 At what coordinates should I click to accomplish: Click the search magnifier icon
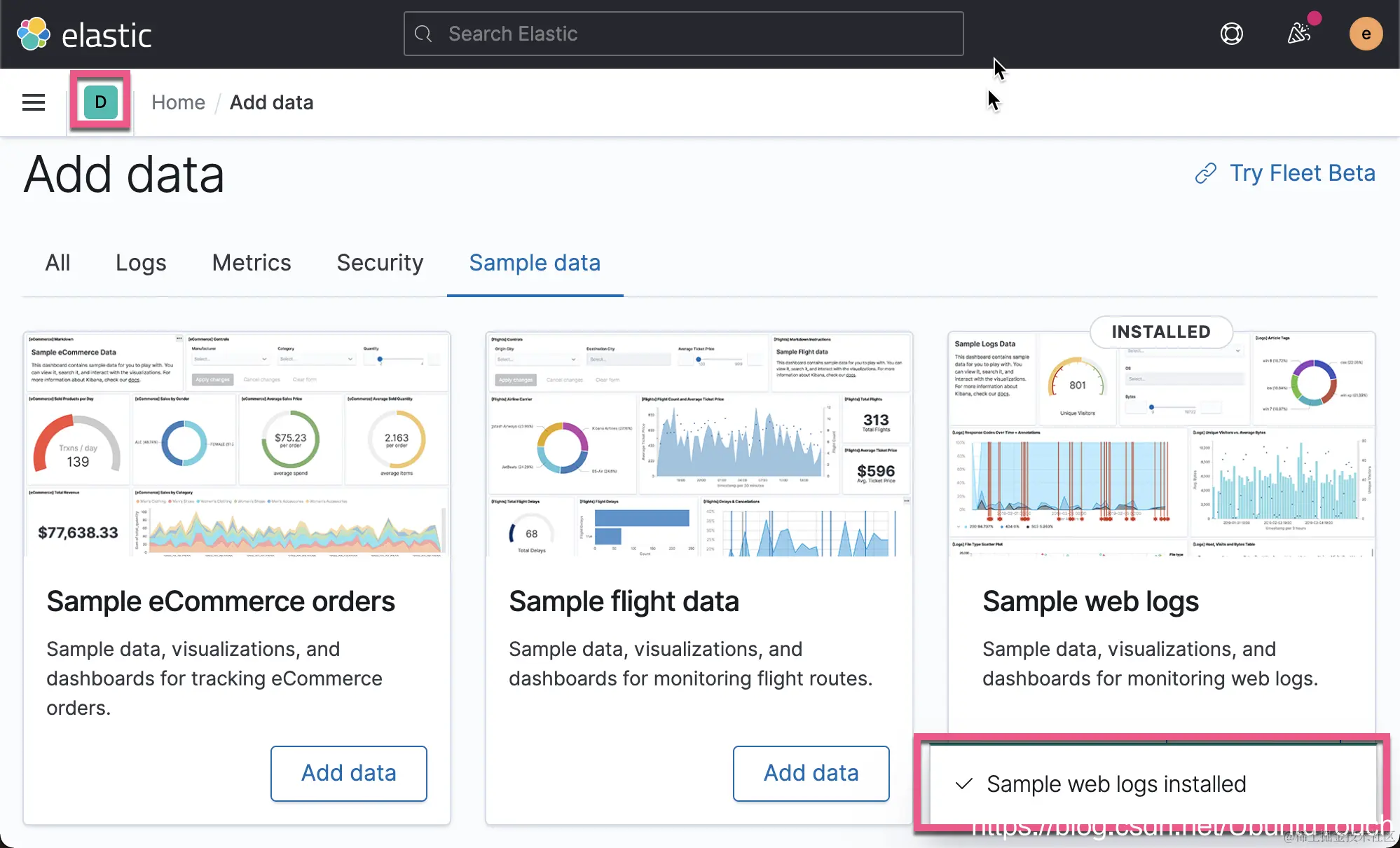tap(423, 34)
